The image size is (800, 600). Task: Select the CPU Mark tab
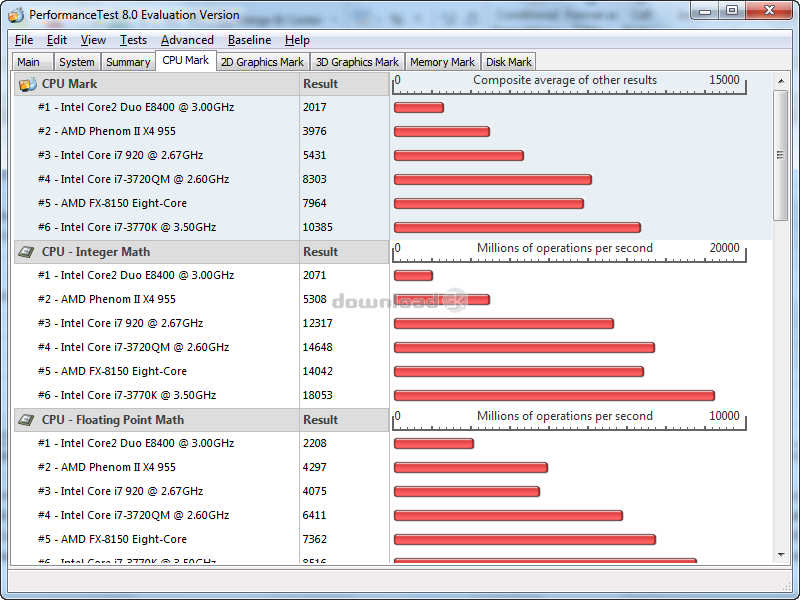[x=186, y=60]
